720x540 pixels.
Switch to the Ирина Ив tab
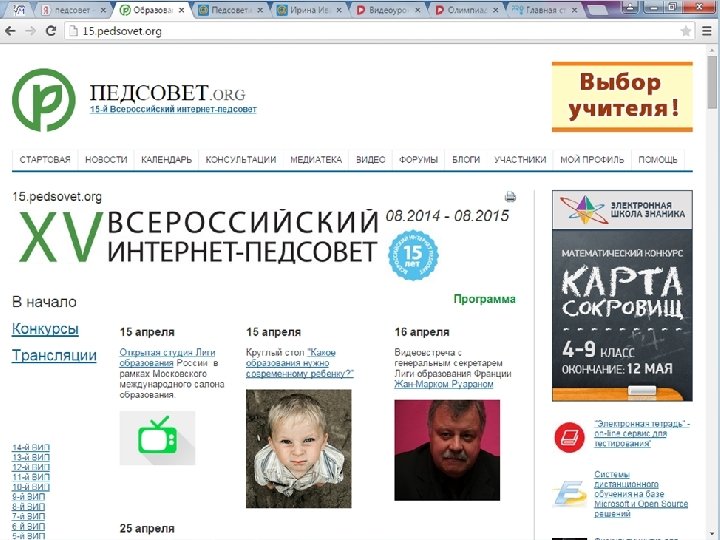click(x=310, y=10)
